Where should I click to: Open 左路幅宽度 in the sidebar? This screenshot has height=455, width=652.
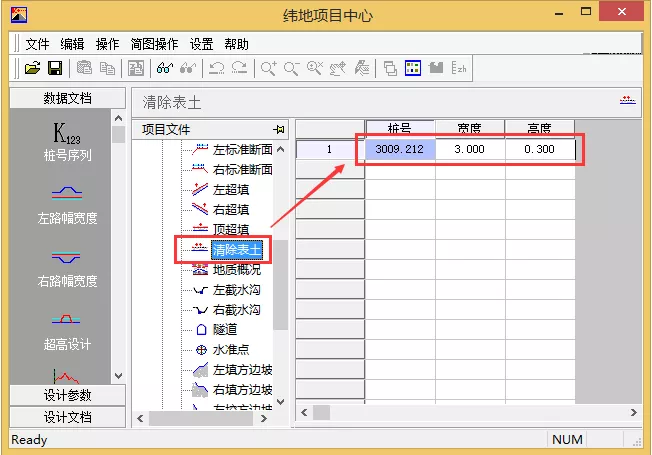point(66,204)
